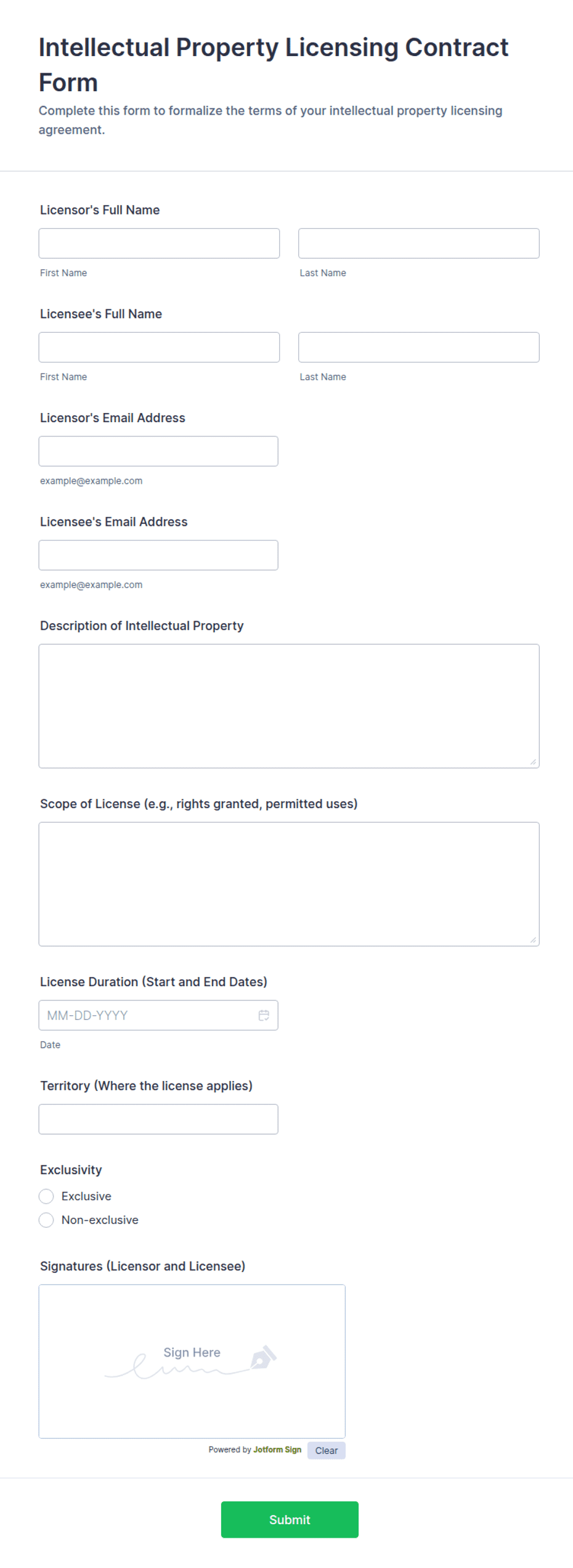Grab the Description textarea resize handle
573x1568 pixels.
(533, 762)
